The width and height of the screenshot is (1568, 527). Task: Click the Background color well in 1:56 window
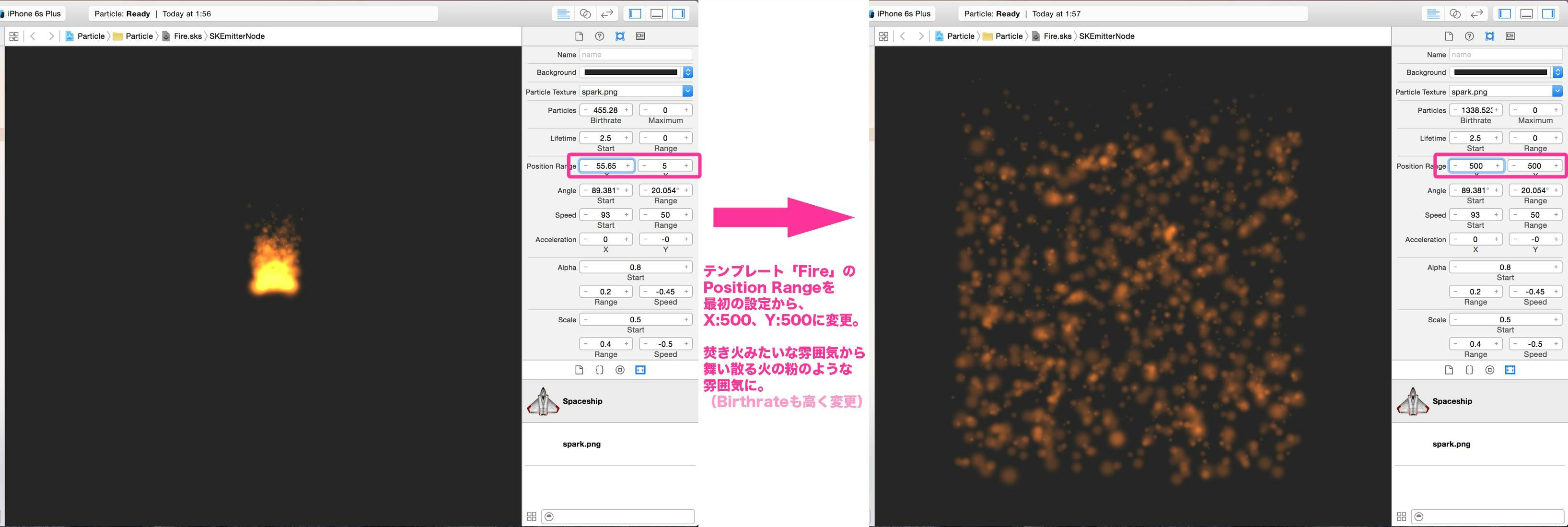click(631, 72)
